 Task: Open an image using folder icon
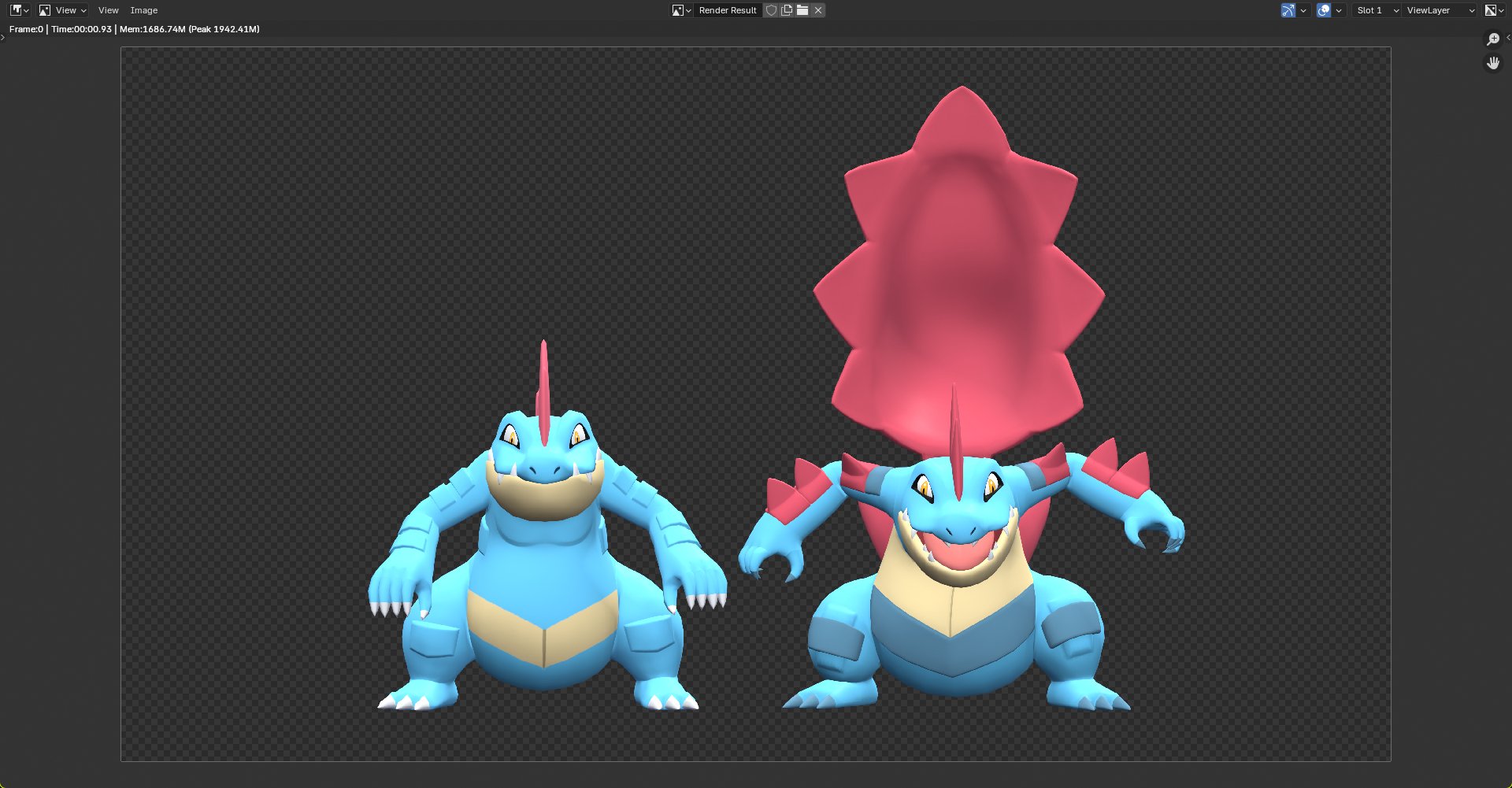[802, 10]
